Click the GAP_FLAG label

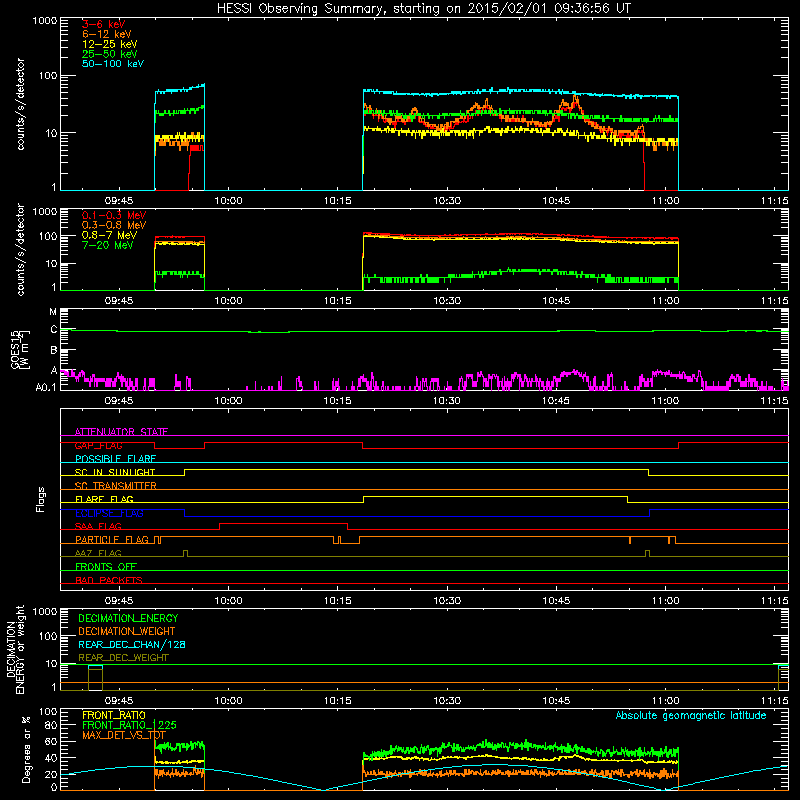[98, 445]
